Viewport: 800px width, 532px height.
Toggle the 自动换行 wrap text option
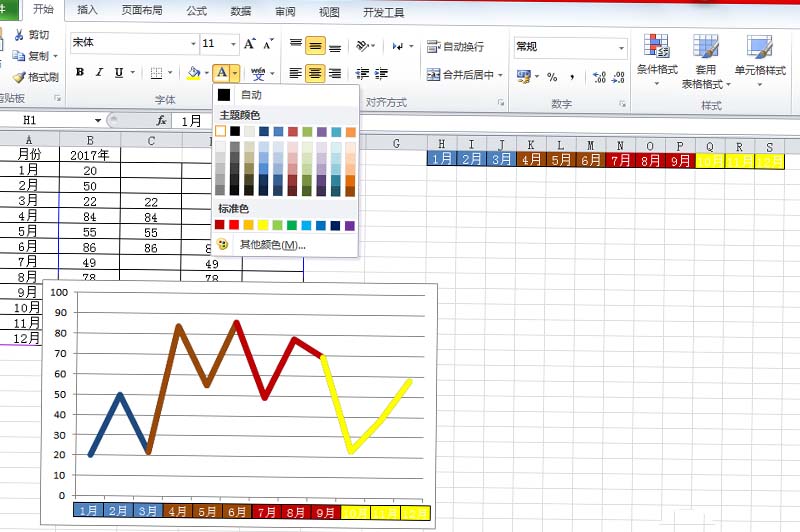(x=455, y=47)
